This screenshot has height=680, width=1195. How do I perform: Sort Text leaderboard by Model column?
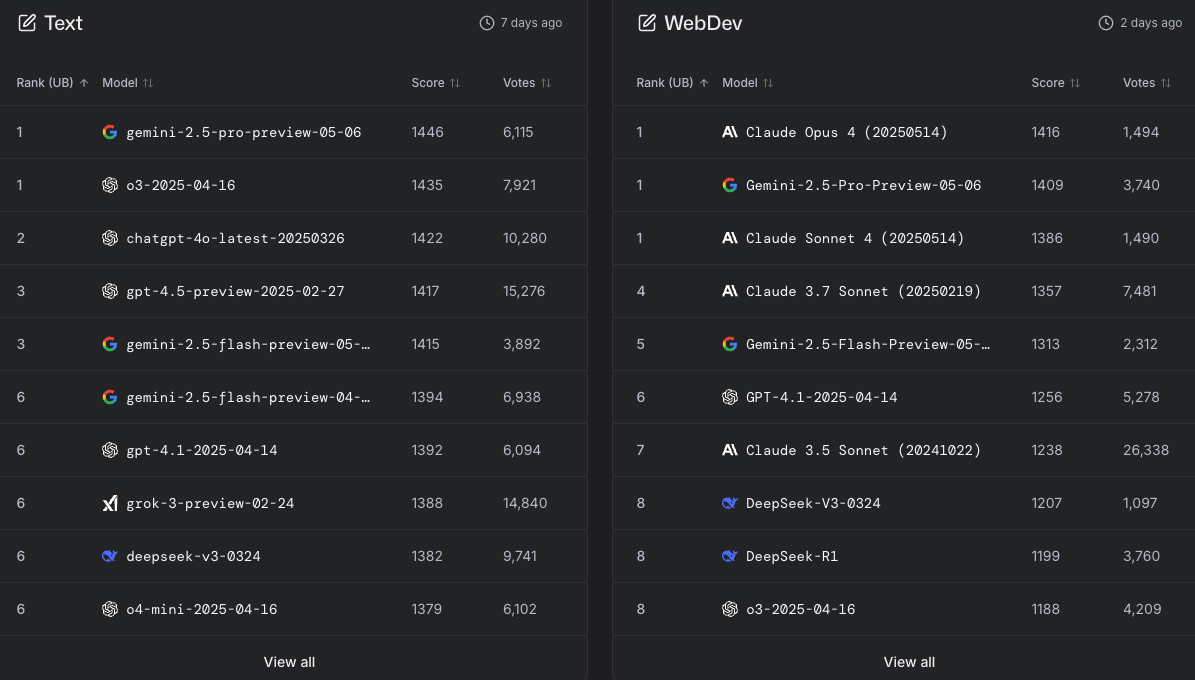(x=127, y=82)
